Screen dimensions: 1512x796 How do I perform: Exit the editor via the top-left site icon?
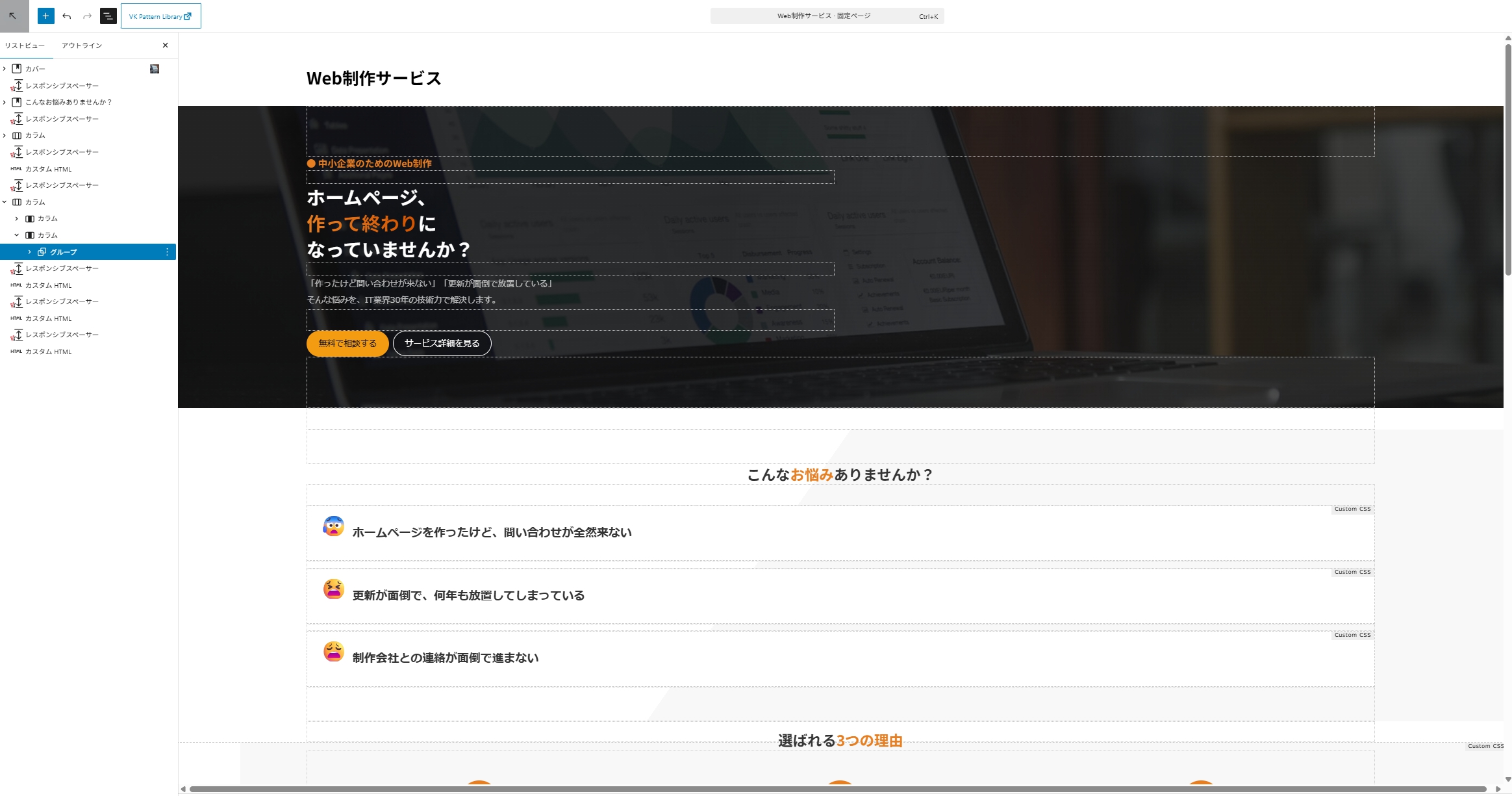pyautogui.click(x=13, y=15)
